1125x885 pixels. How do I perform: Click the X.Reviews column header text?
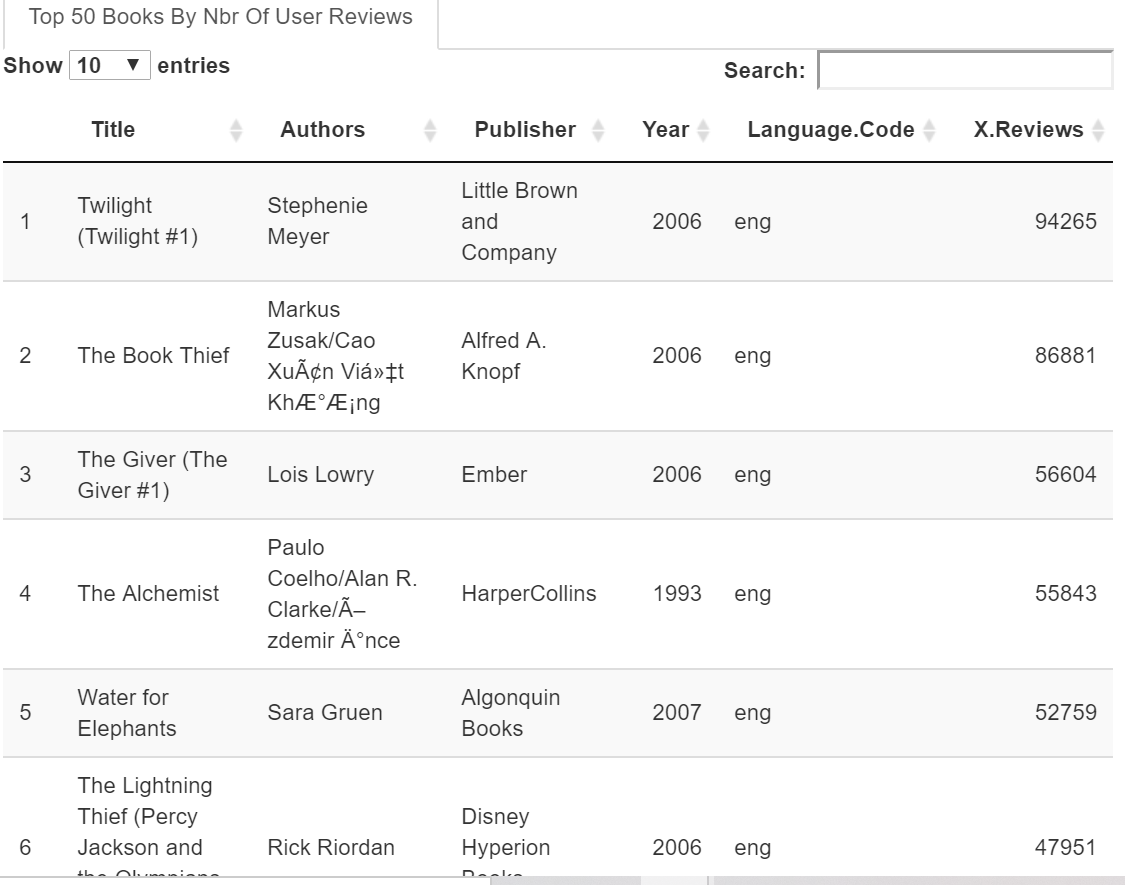[1028, 130]
